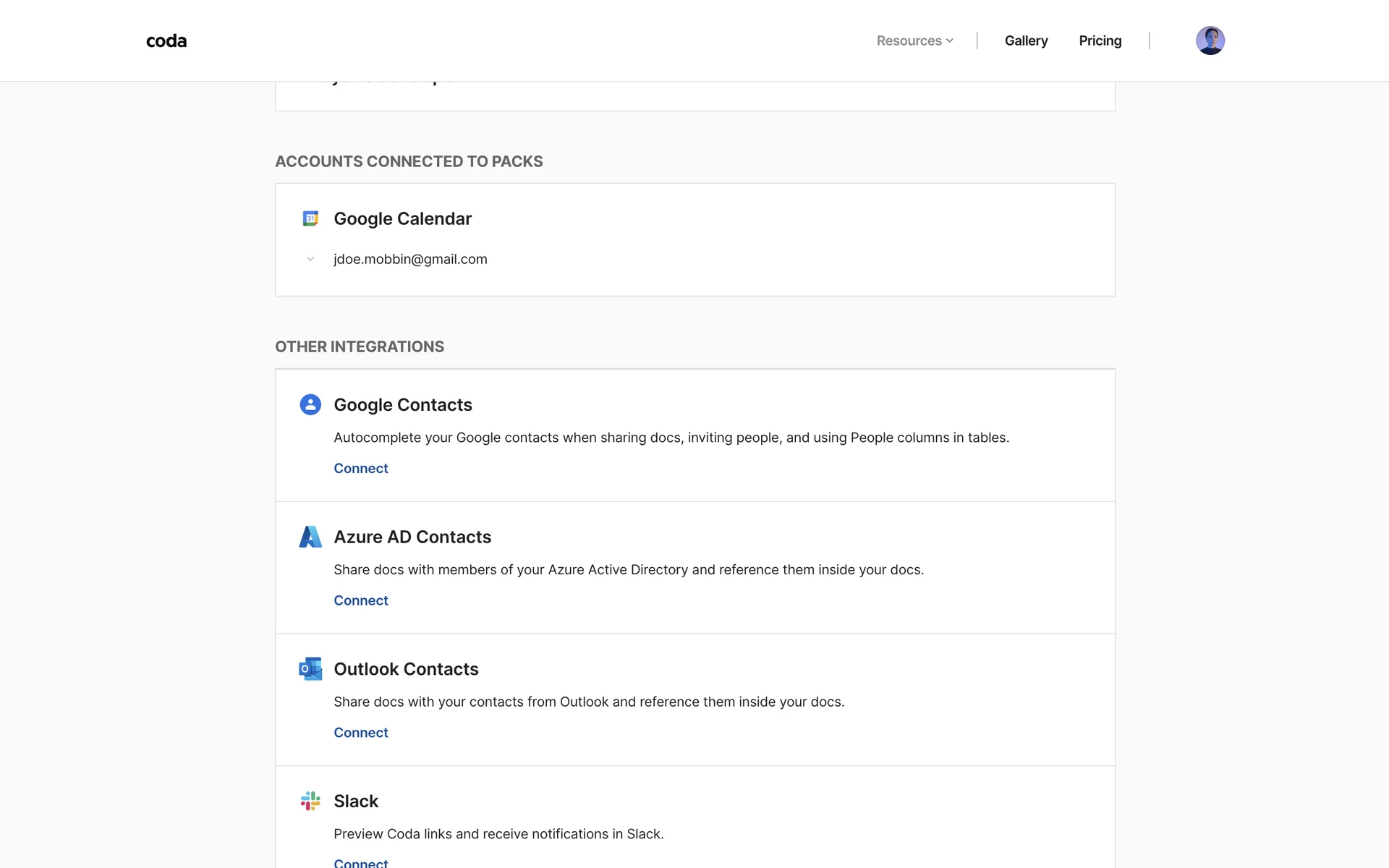1389x868 pixels.
Task: Click the Azure AD Contacts icon
Action: [x=310, y=537]
